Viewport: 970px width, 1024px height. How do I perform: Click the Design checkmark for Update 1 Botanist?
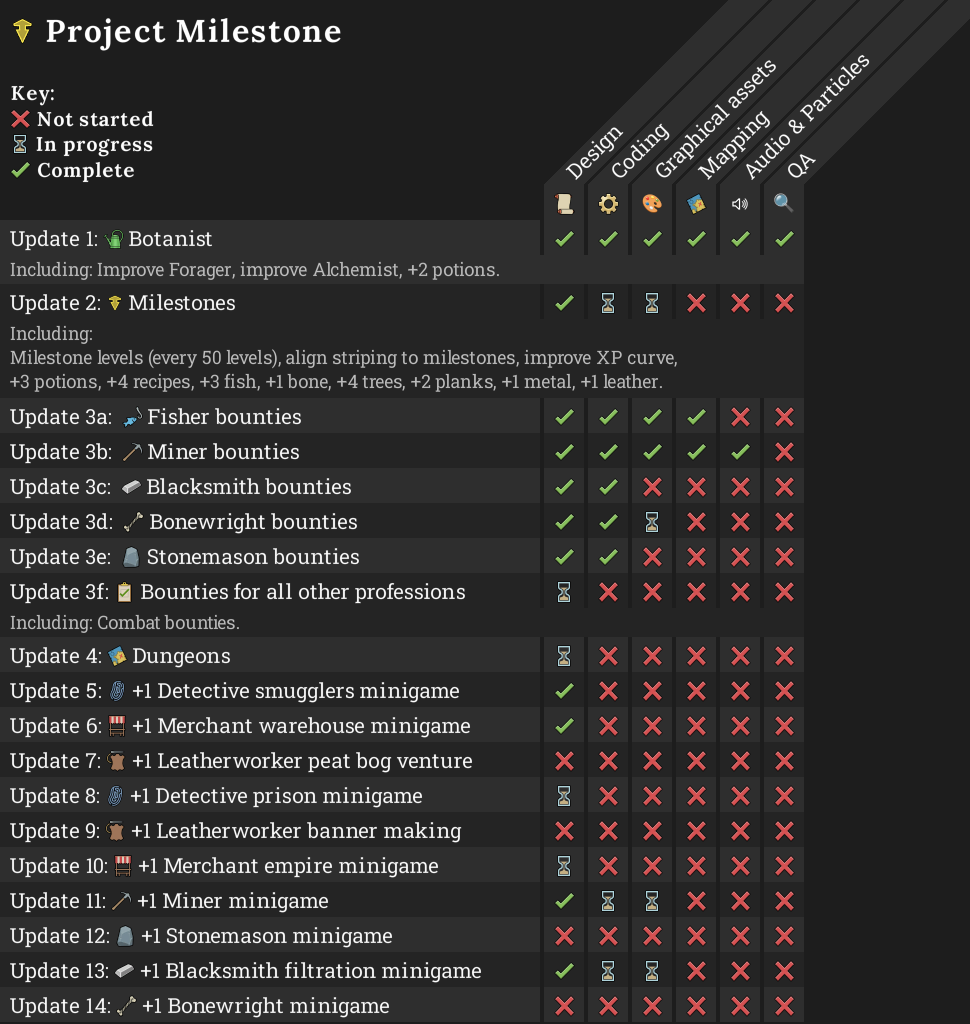(x=564, y=239)
